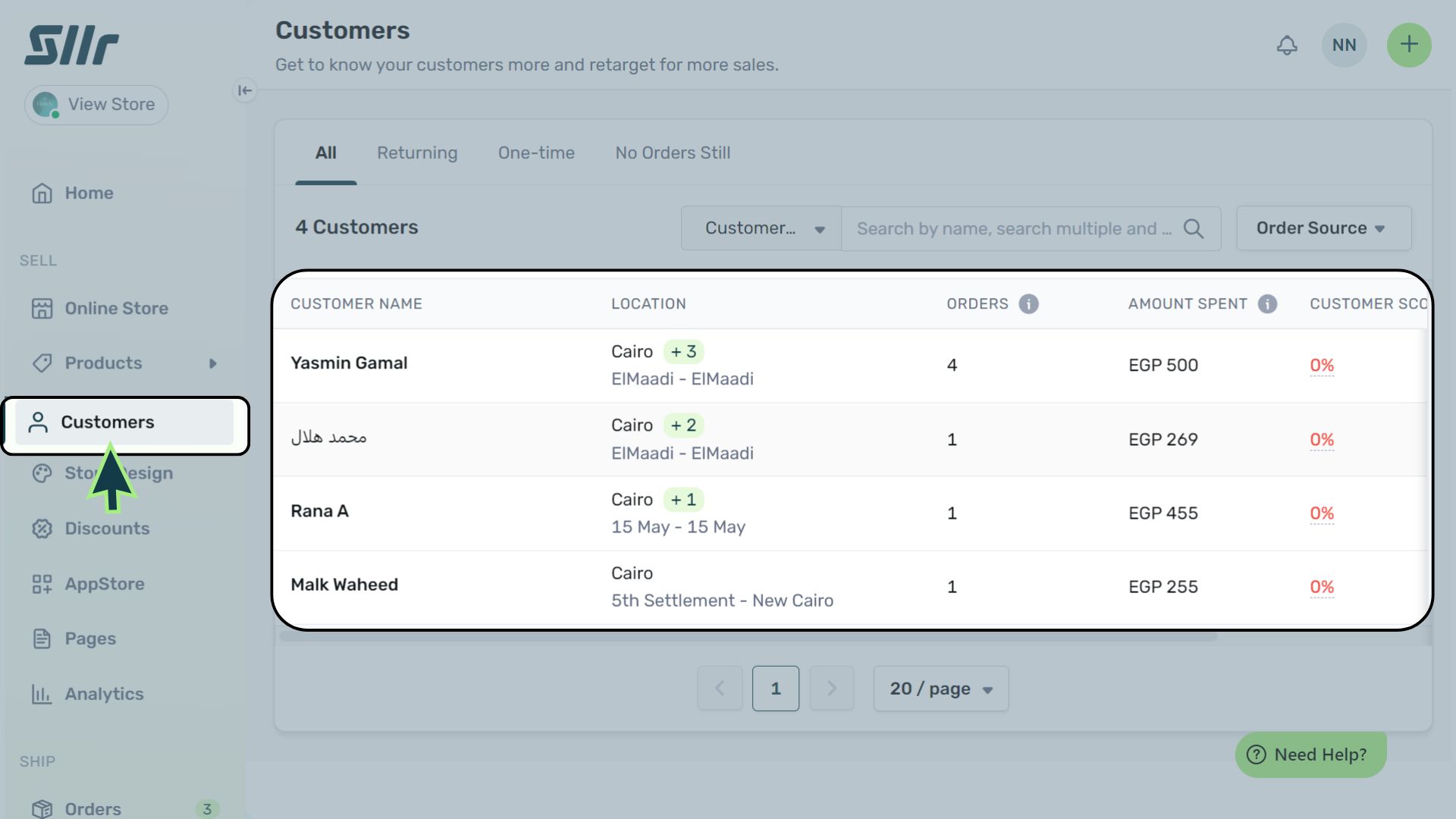Open the NN profile avatar
The height and width of the screenshot is (819, 1456).
[1344, 45]
